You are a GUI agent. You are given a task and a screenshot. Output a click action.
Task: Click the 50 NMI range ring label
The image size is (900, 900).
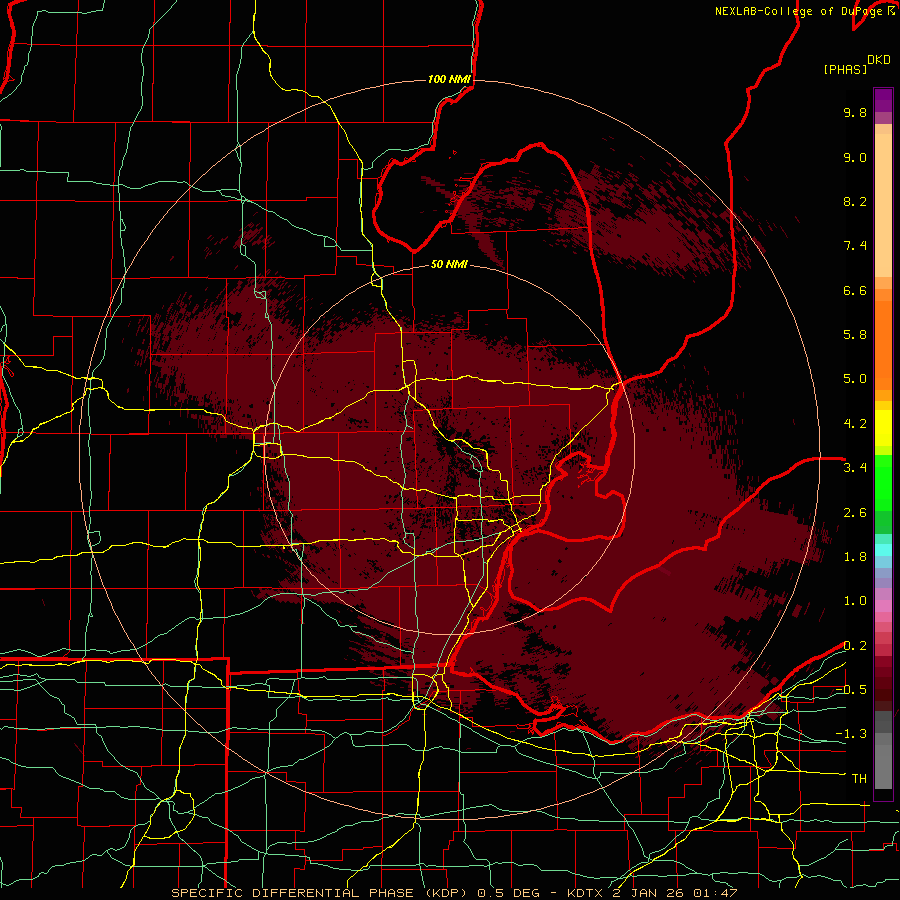pyautogui.click(x=449, y=264)
